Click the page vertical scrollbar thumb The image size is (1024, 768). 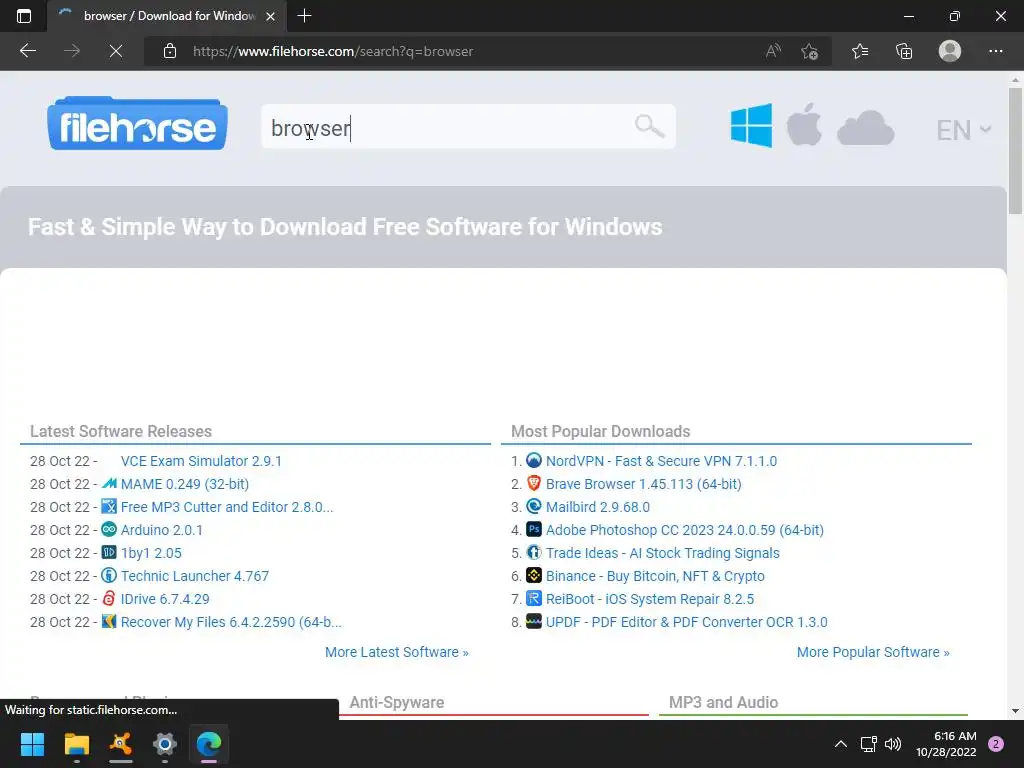point(1015,150)
